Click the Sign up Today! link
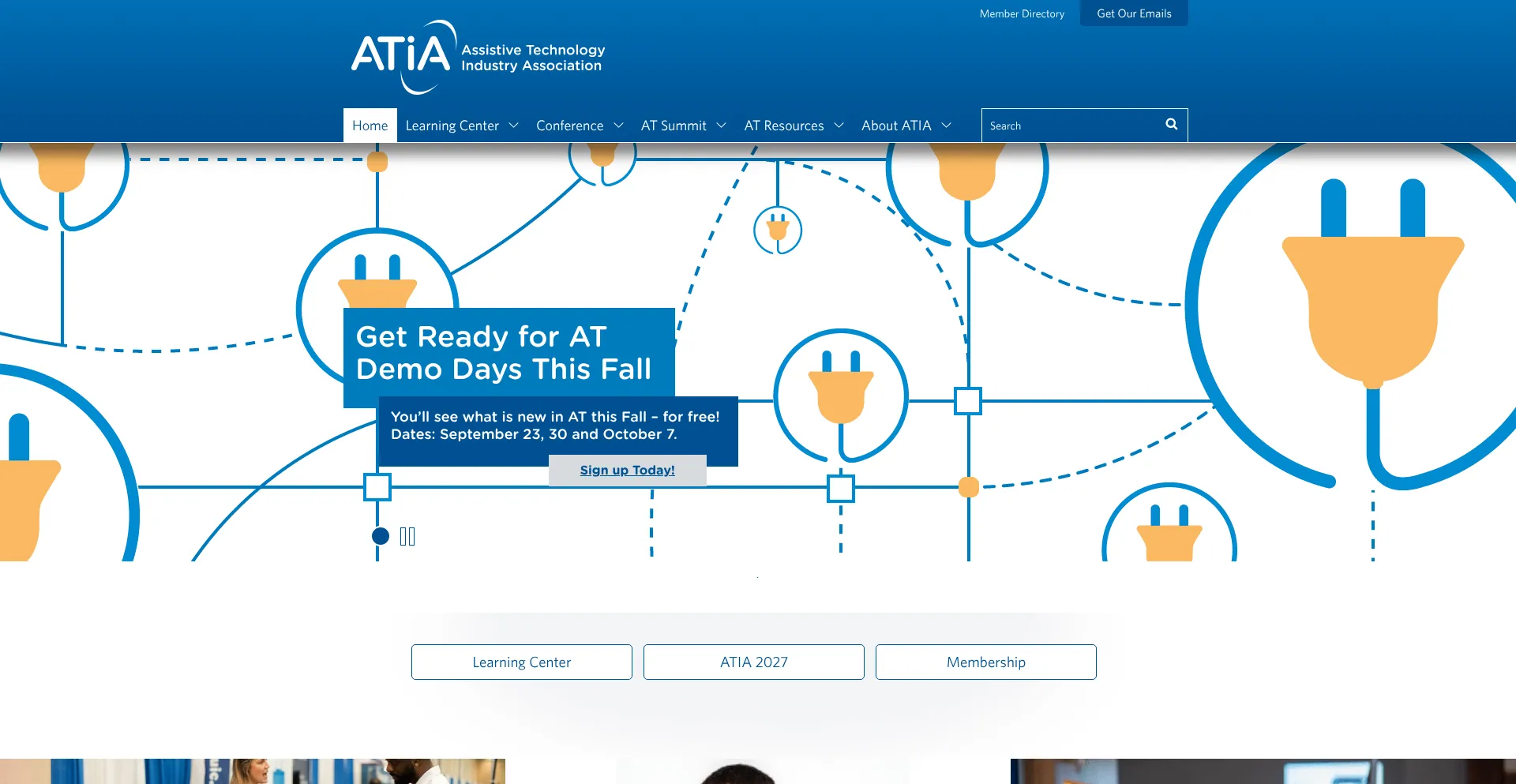The image size is (1516, 784). click(628, 471)
